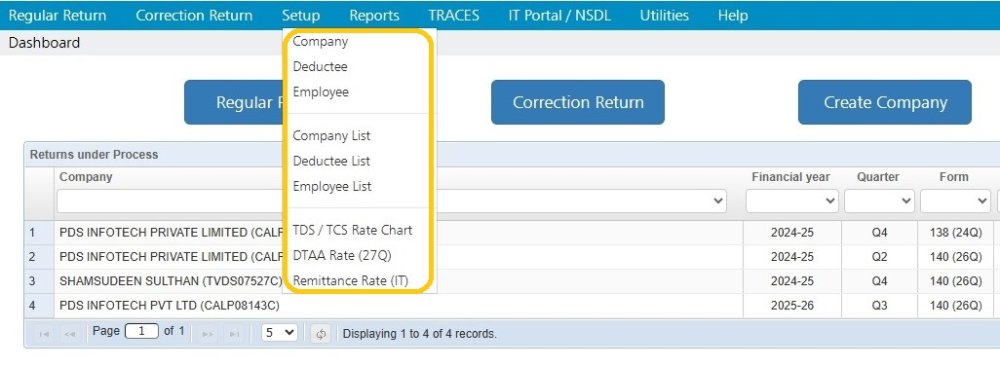
Task: Open Company List from Setup menu
Action: tap(332, 136)
